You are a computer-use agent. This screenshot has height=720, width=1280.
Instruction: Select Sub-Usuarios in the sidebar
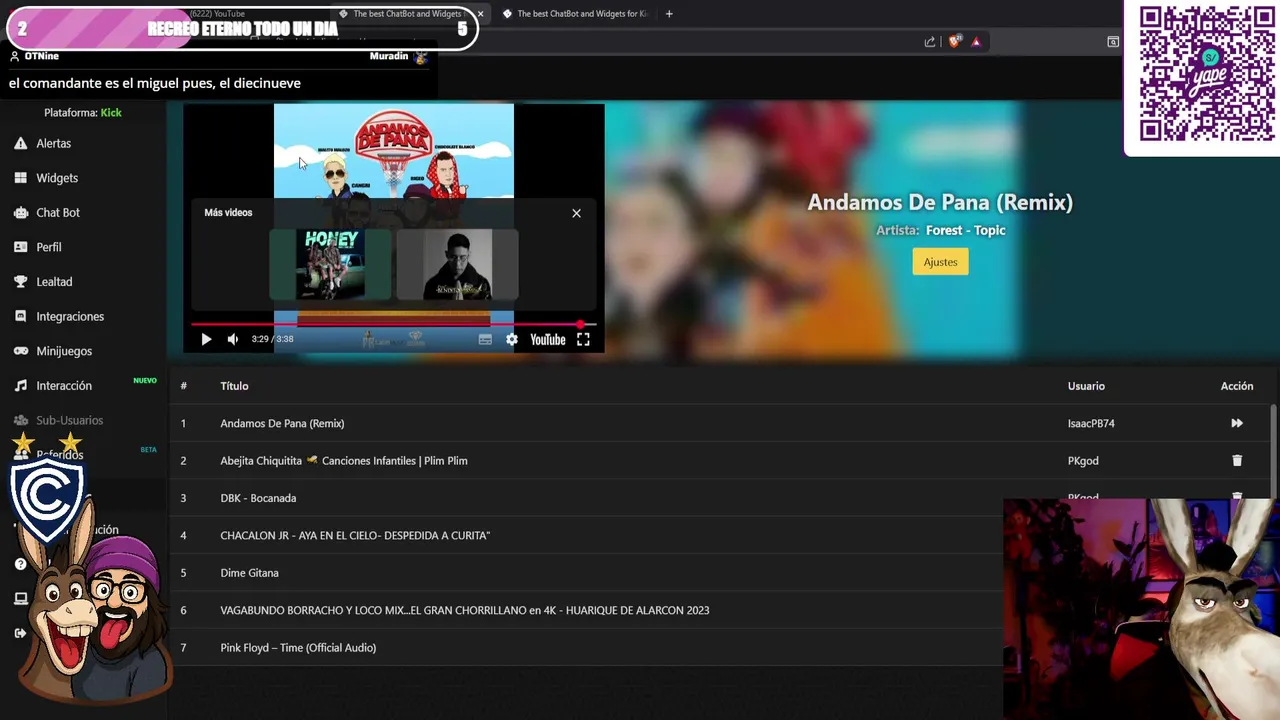click(x=70, y=420)
